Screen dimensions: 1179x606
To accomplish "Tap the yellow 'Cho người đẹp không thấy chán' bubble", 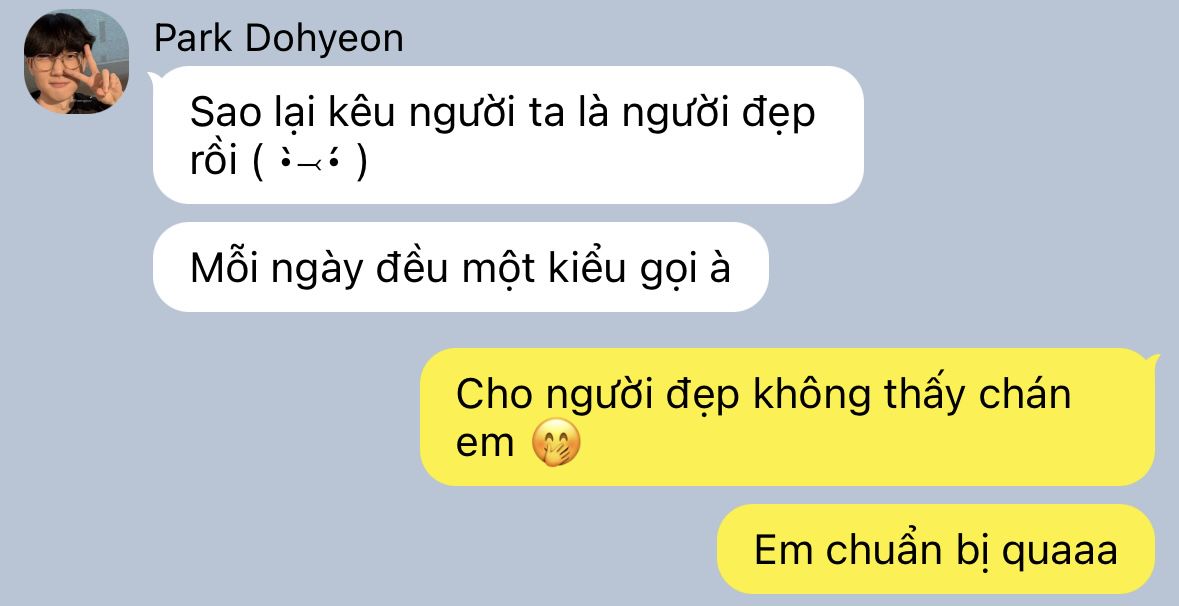I will tap(787, 417).
